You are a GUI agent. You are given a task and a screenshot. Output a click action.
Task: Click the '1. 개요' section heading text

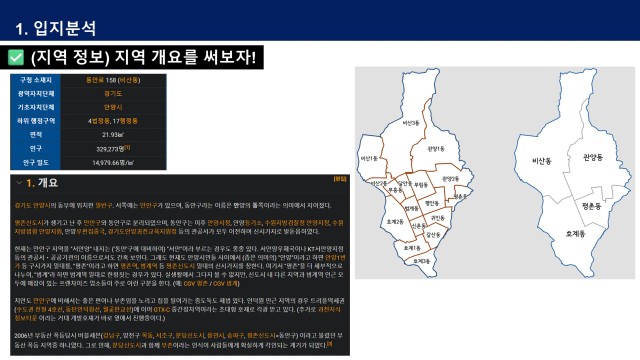click(x=42, y=183)
